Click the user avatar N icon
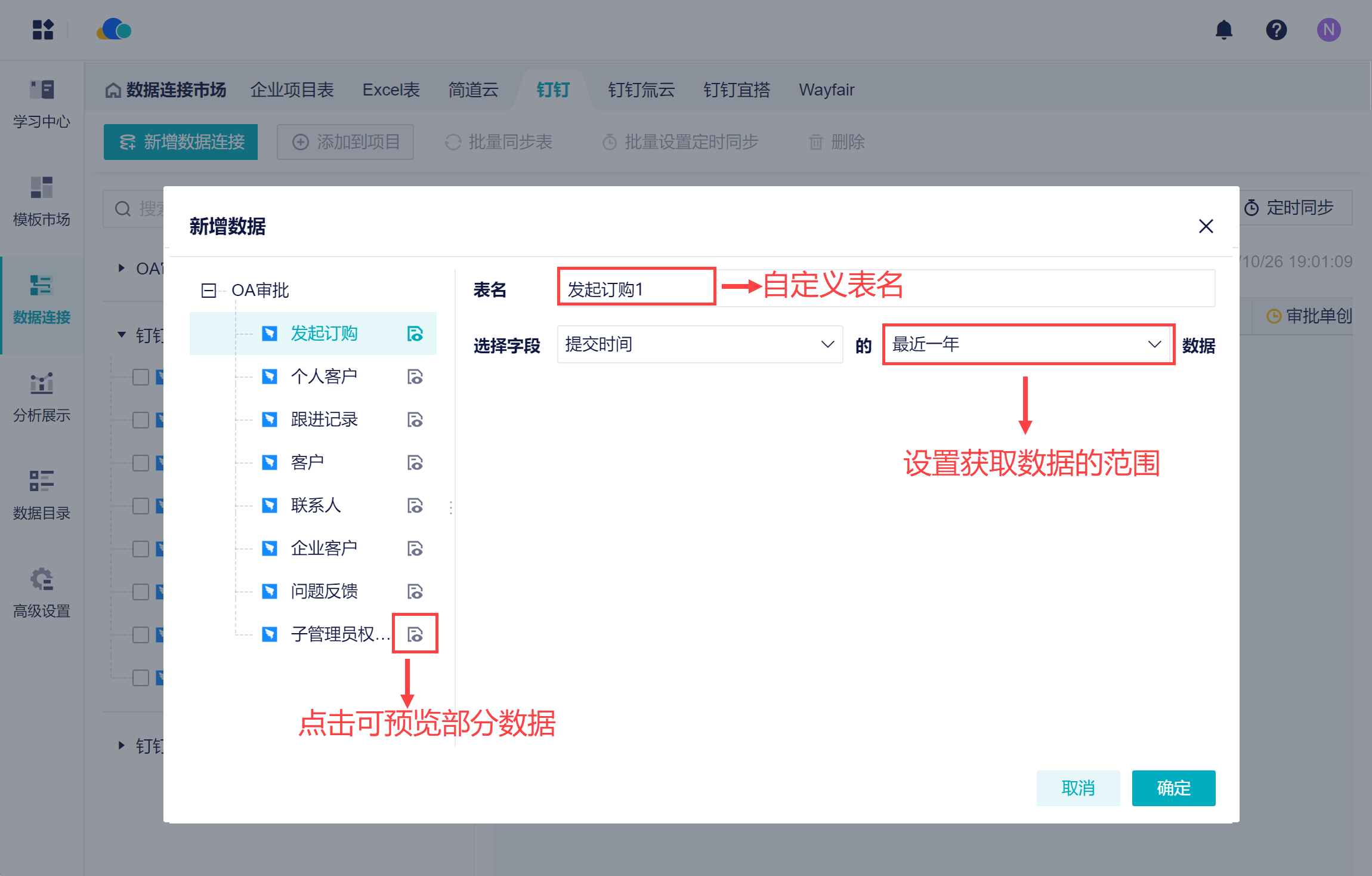This screenshot has width=1372, height=876. pos(1328,30)
